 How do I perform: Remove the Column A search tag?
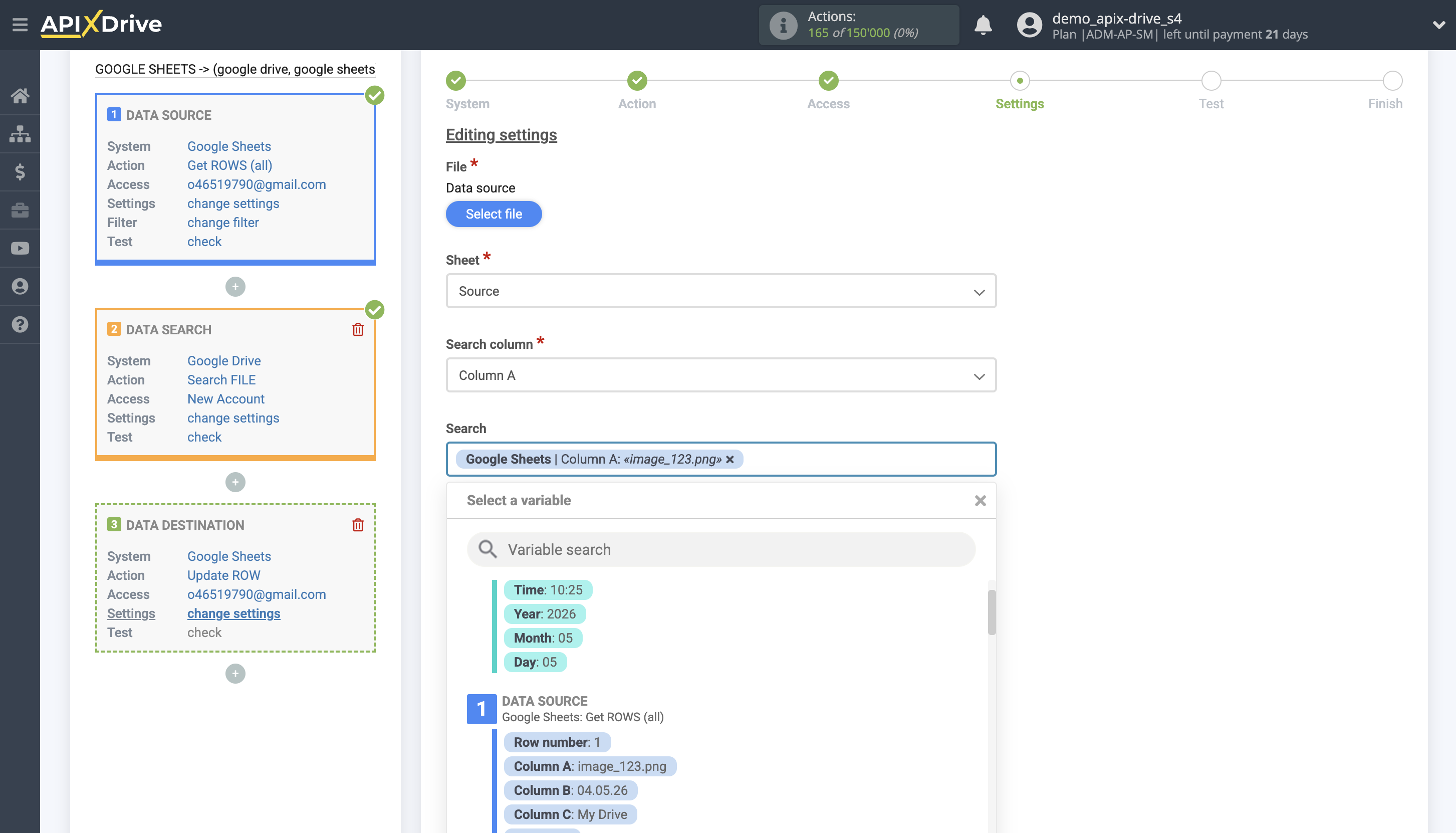[x=731, y=460]
